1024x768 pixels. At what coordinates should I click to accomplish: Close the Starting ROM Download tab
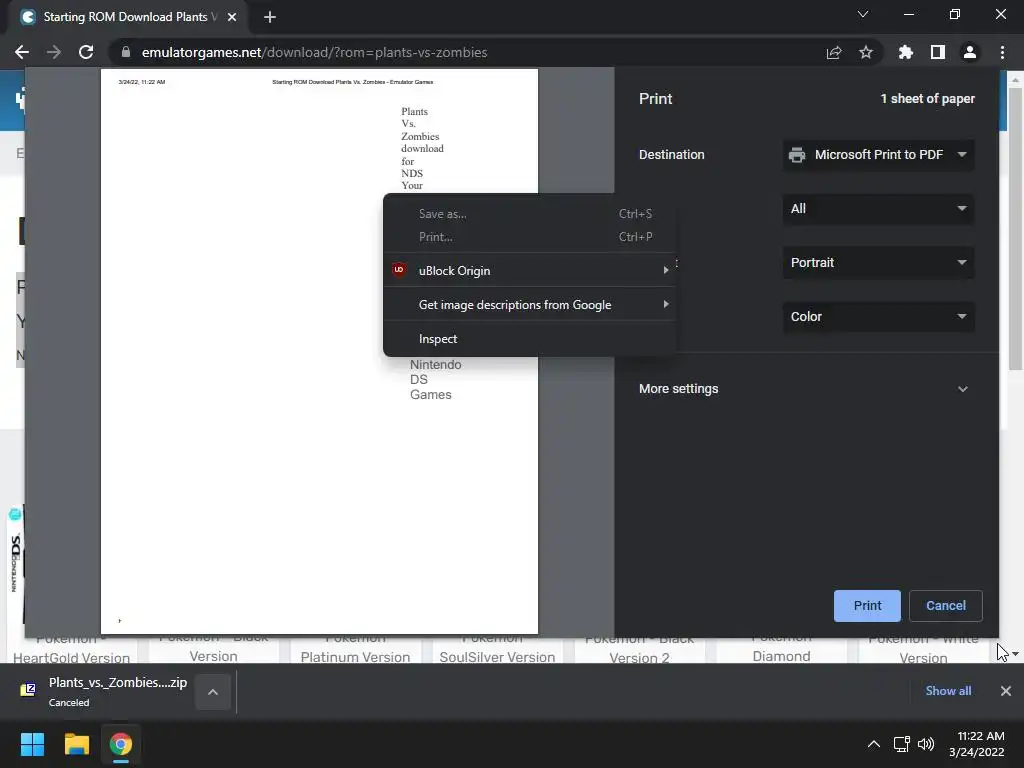coord(232,17)
